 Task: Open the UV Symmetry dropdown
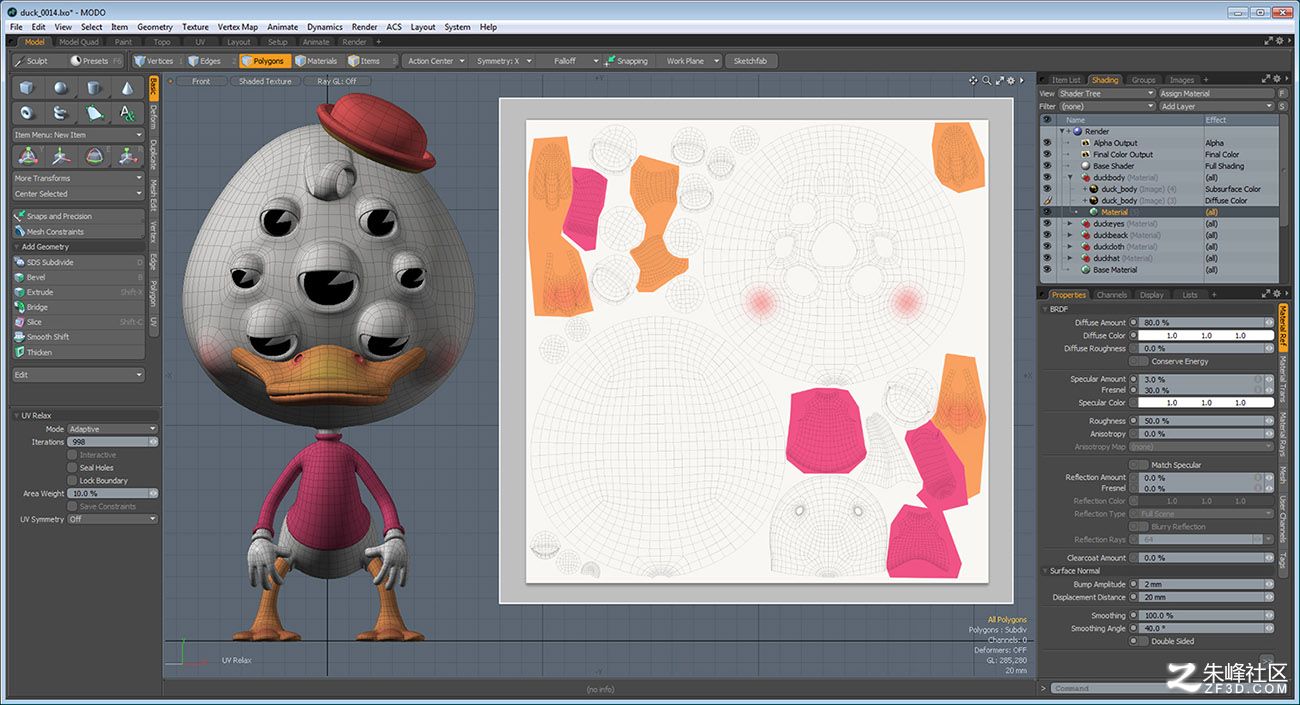112,520
